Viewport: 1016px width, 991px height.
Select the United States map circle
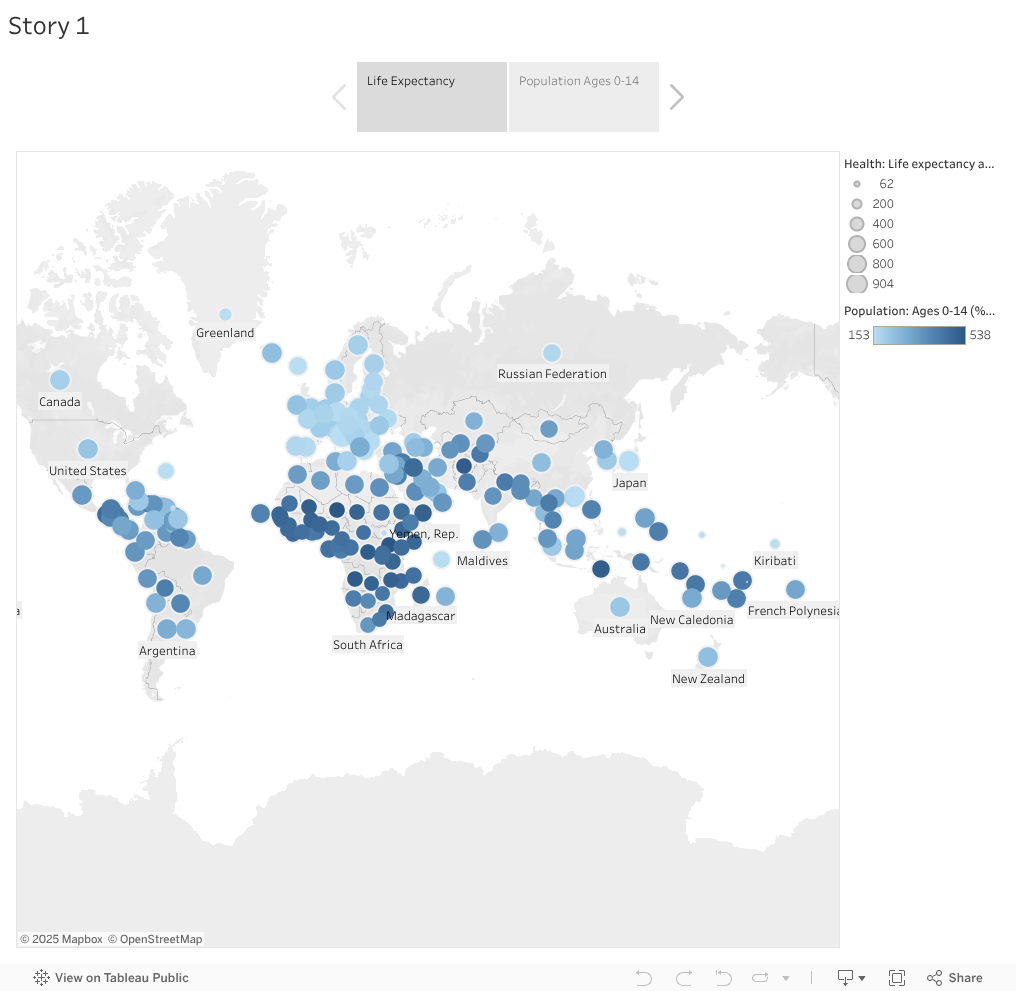pos(88,449)
